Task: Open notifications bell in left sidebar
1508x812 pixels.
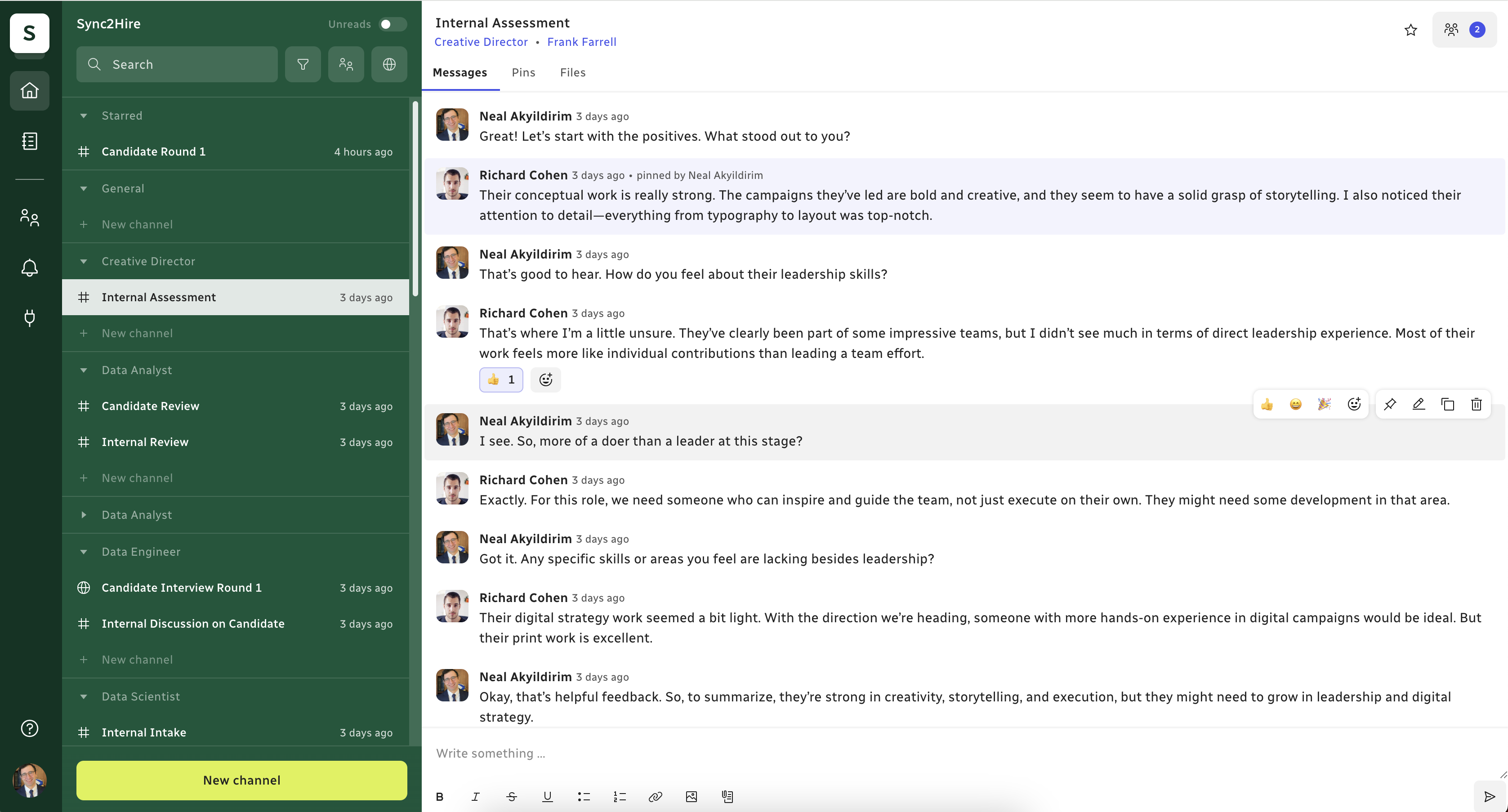Action: click(x=29, y=268)
